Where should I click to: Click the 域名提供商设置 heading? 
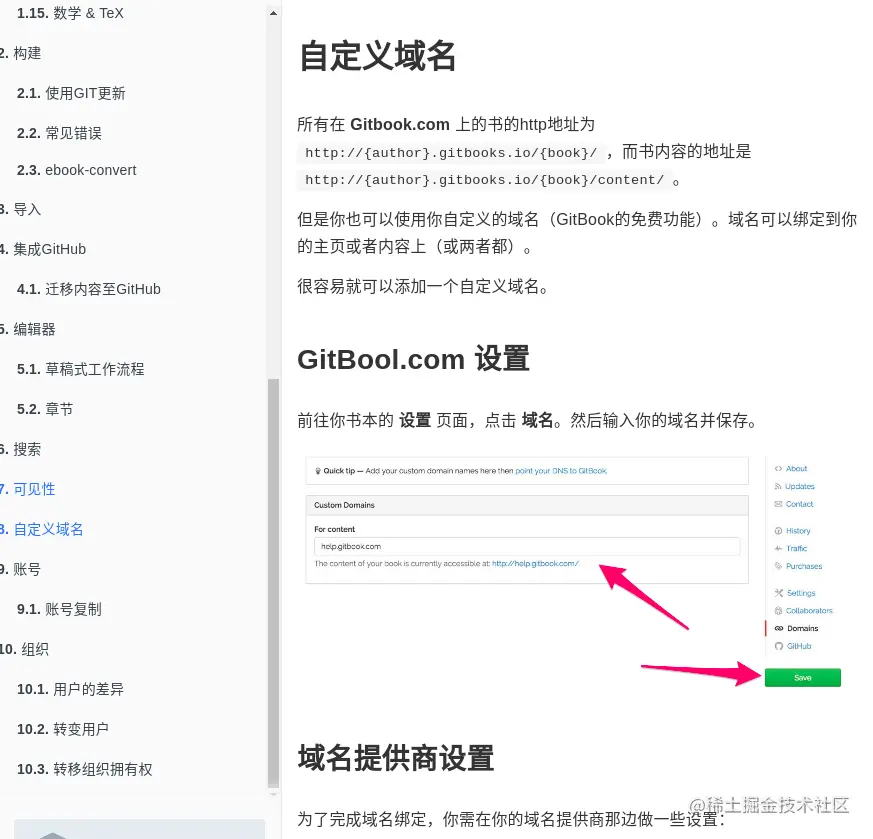396,758
